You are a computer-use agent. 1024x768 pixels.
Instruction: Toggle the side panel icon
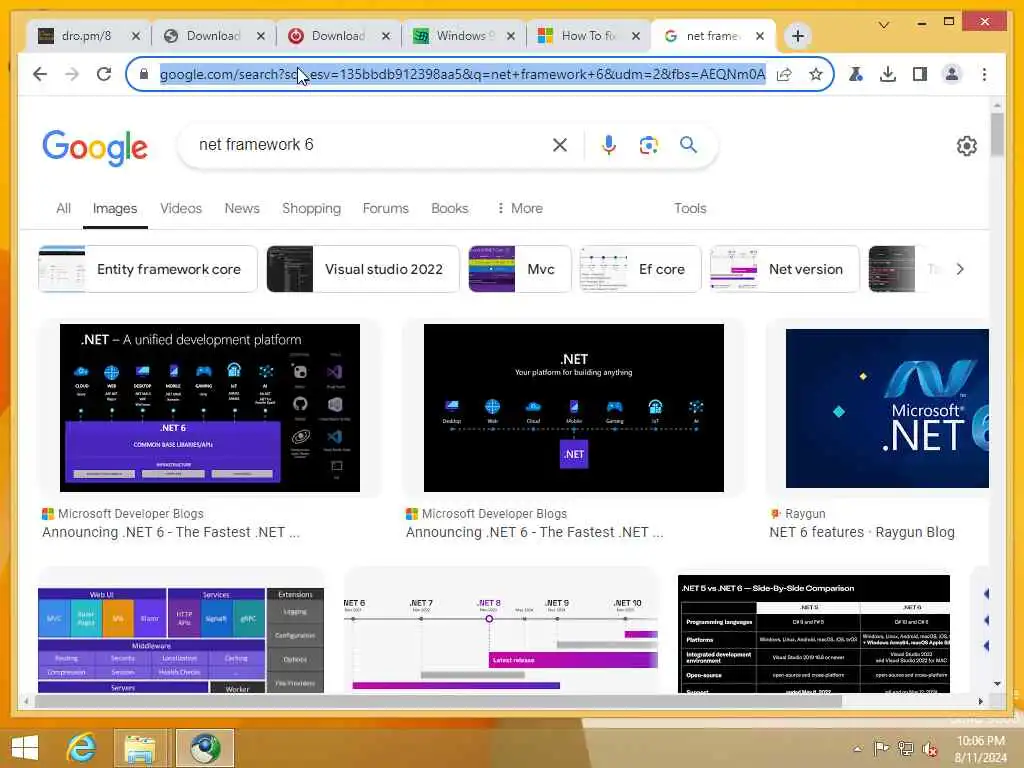[920, 74]
